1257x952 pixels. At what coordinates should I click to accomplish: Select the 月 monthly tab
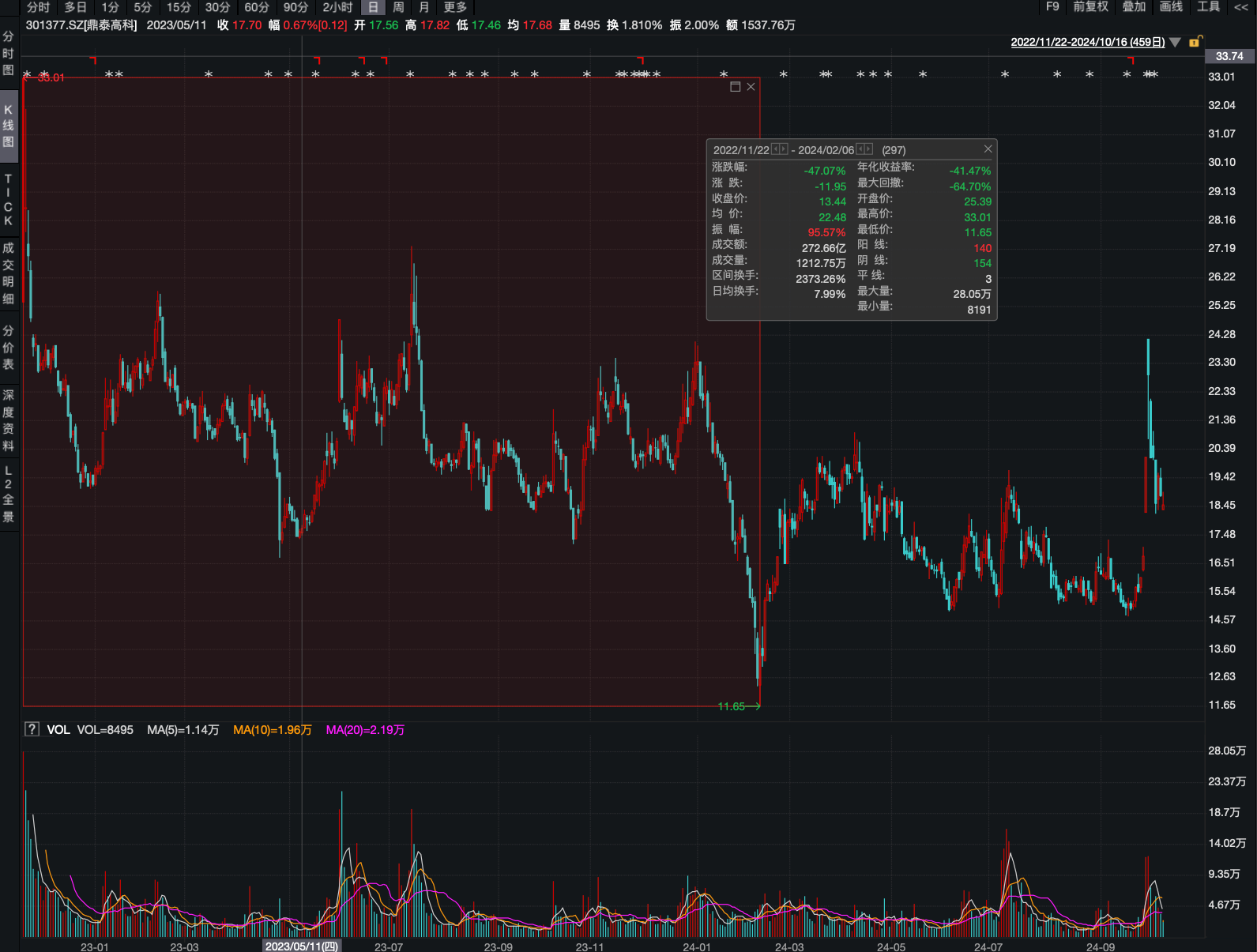pyautogui.click(x=424, y=7)
